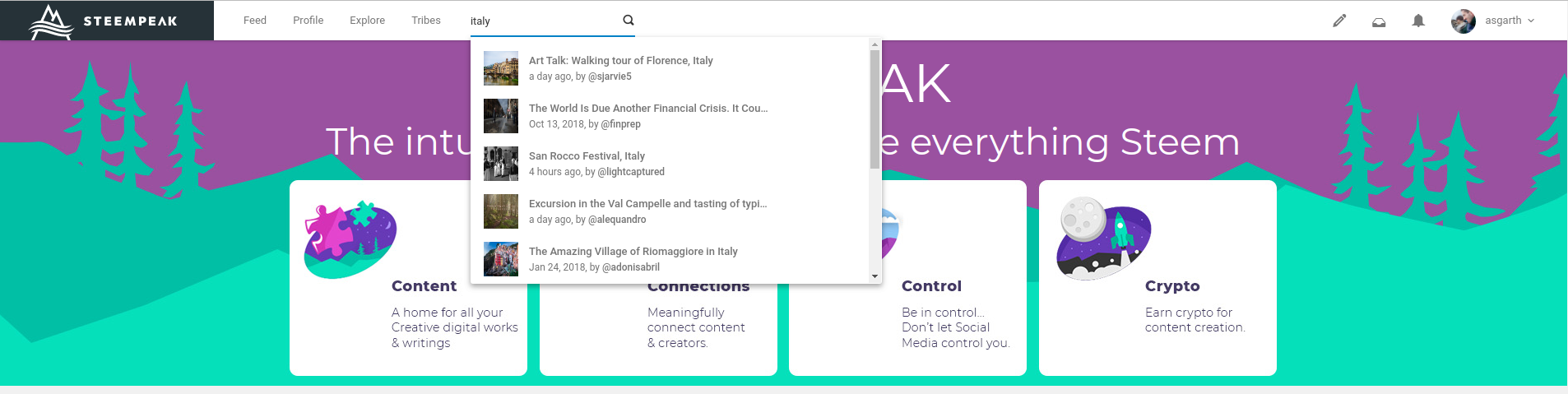The image size is (1568, 394).
Task: Click the Riomaggiore village post thumbnail
Action: click(x=501, y=259)
